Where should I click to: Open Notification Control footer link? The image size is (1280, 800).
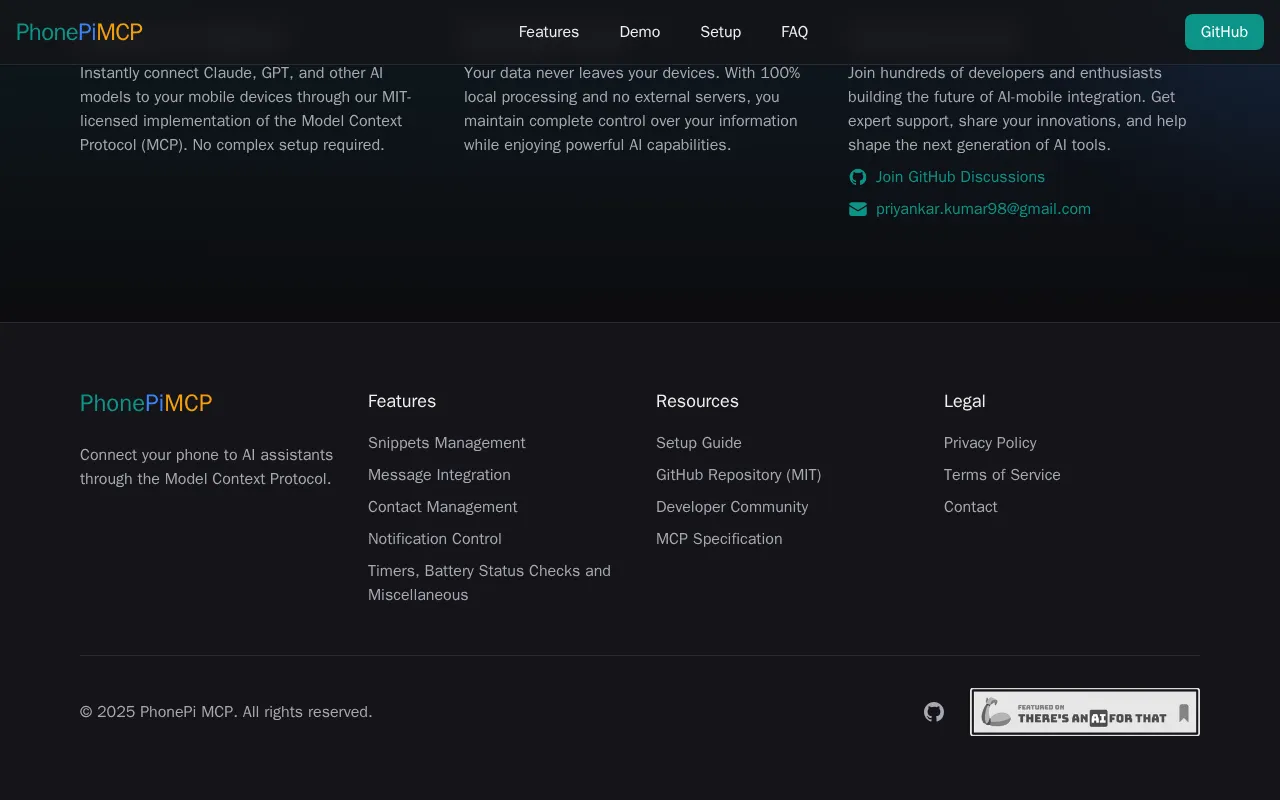435,539
